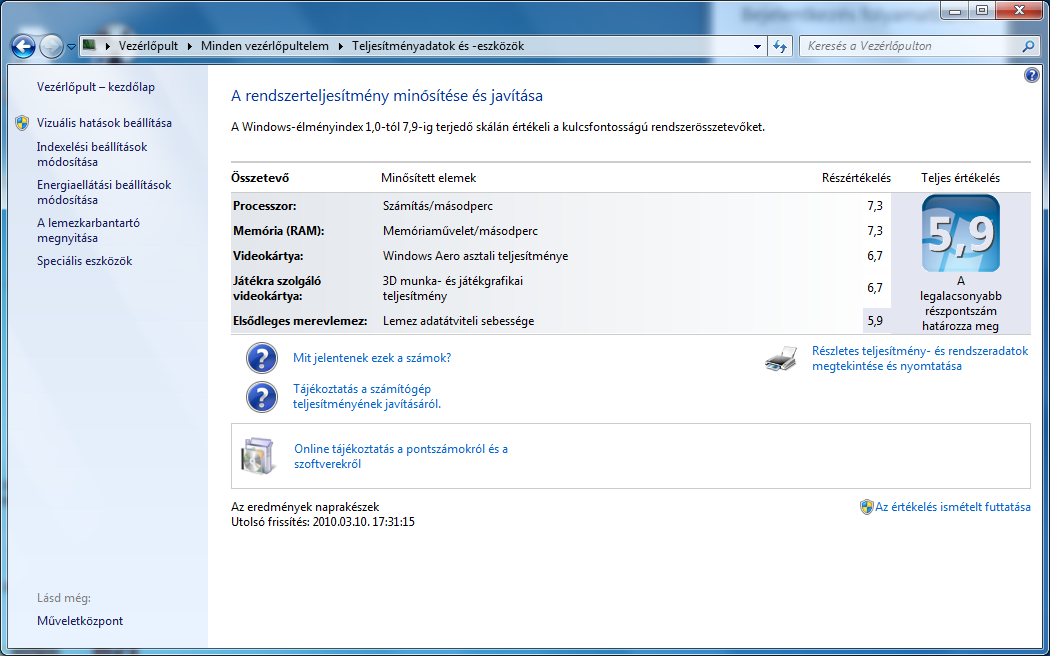The image size is (1050, 656).
Task: Click the 5,9 subscore of Elsődleges merevlemez
Action: click(x=875, y=321)
